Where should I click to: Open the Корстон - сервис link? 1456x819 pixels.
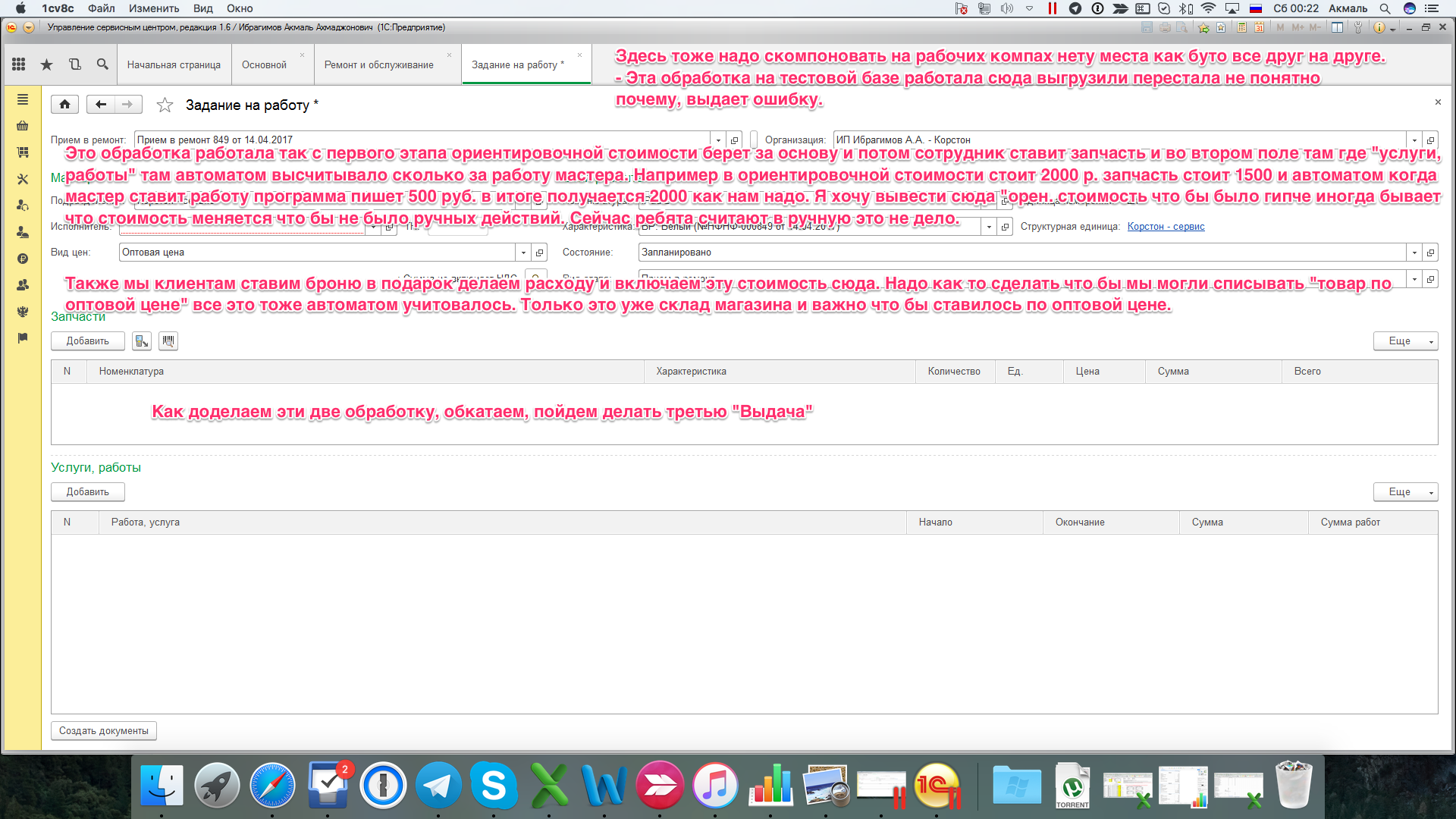(x=1166, y=227)
